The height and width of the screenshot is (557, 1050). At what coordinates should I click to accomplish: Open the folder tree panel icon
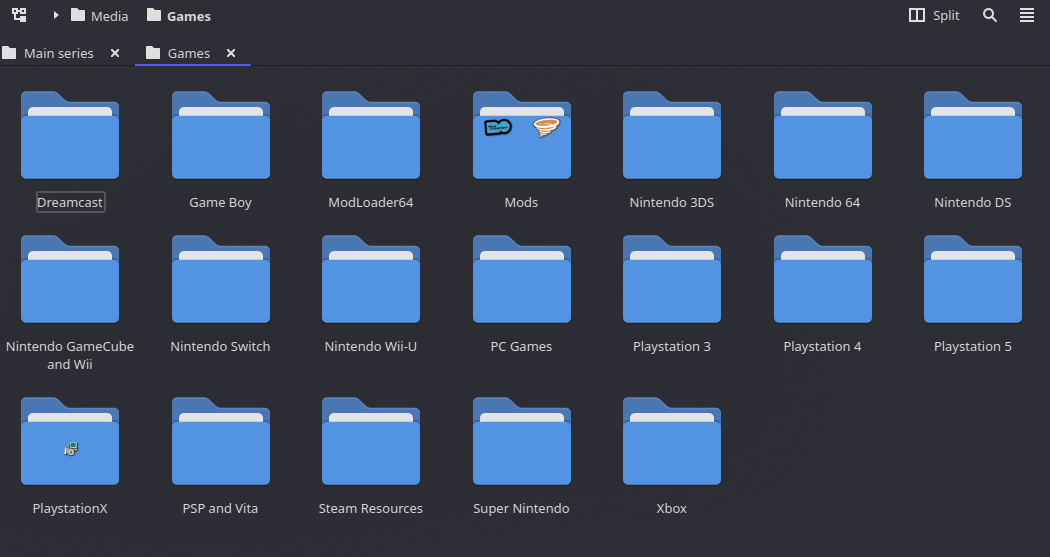tap(19, 15)
